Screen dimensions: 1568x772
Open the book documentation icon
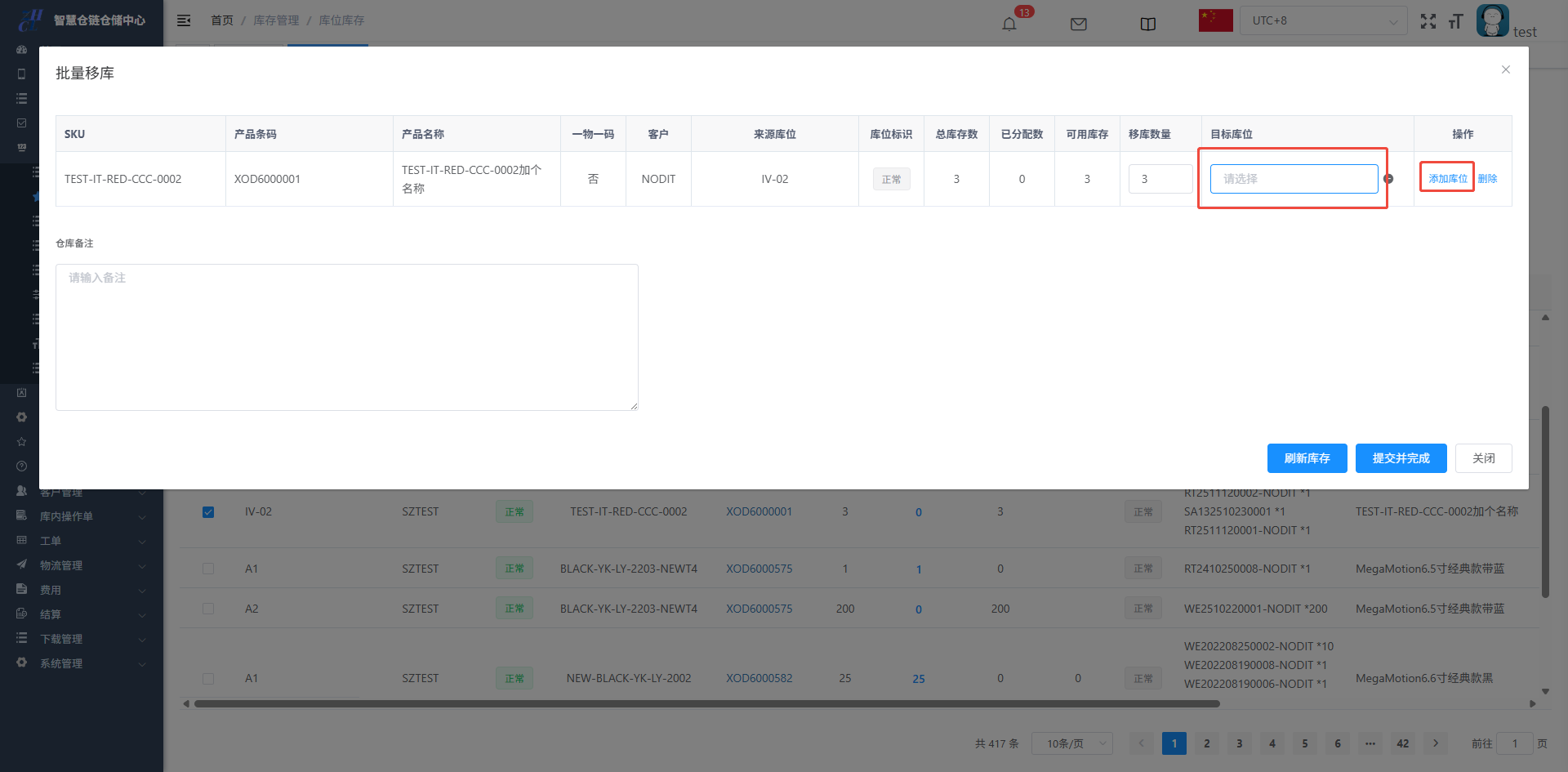point(1147,24)
